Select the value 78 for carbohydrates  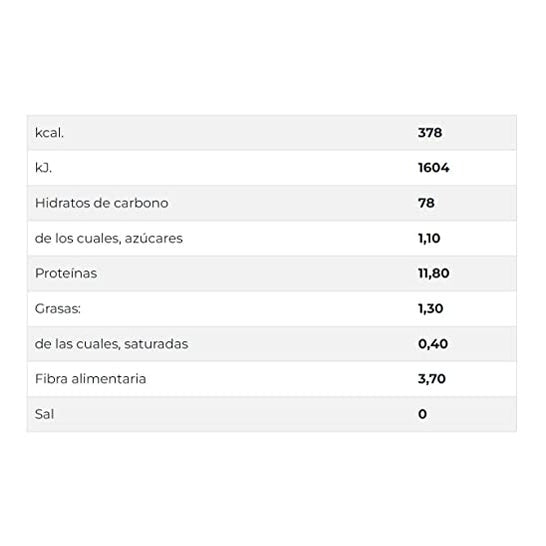tap(426, 203)
